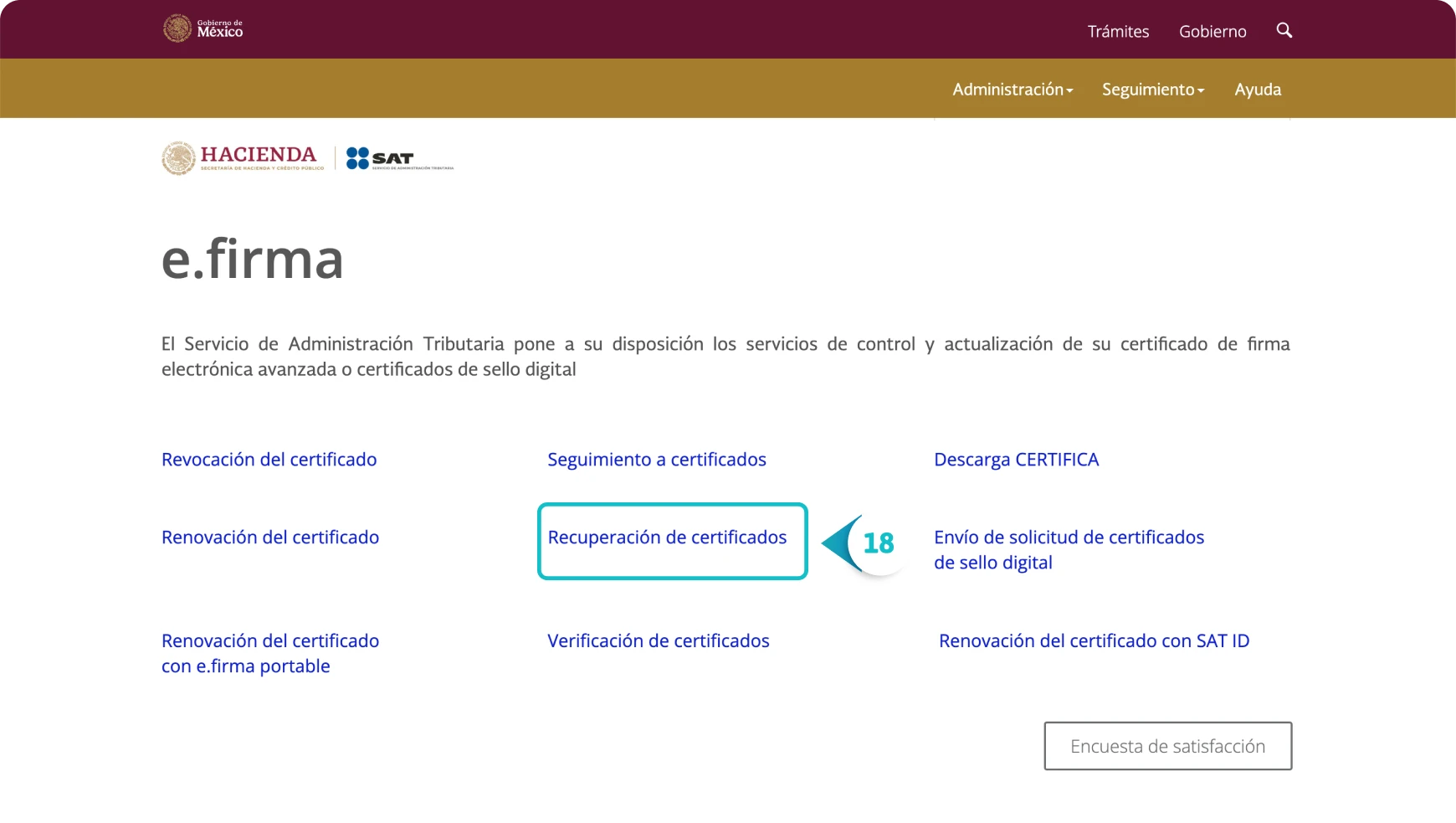Expand the Administración dropdown menu
The image size is (1456, 823).
click(1012, 90)
